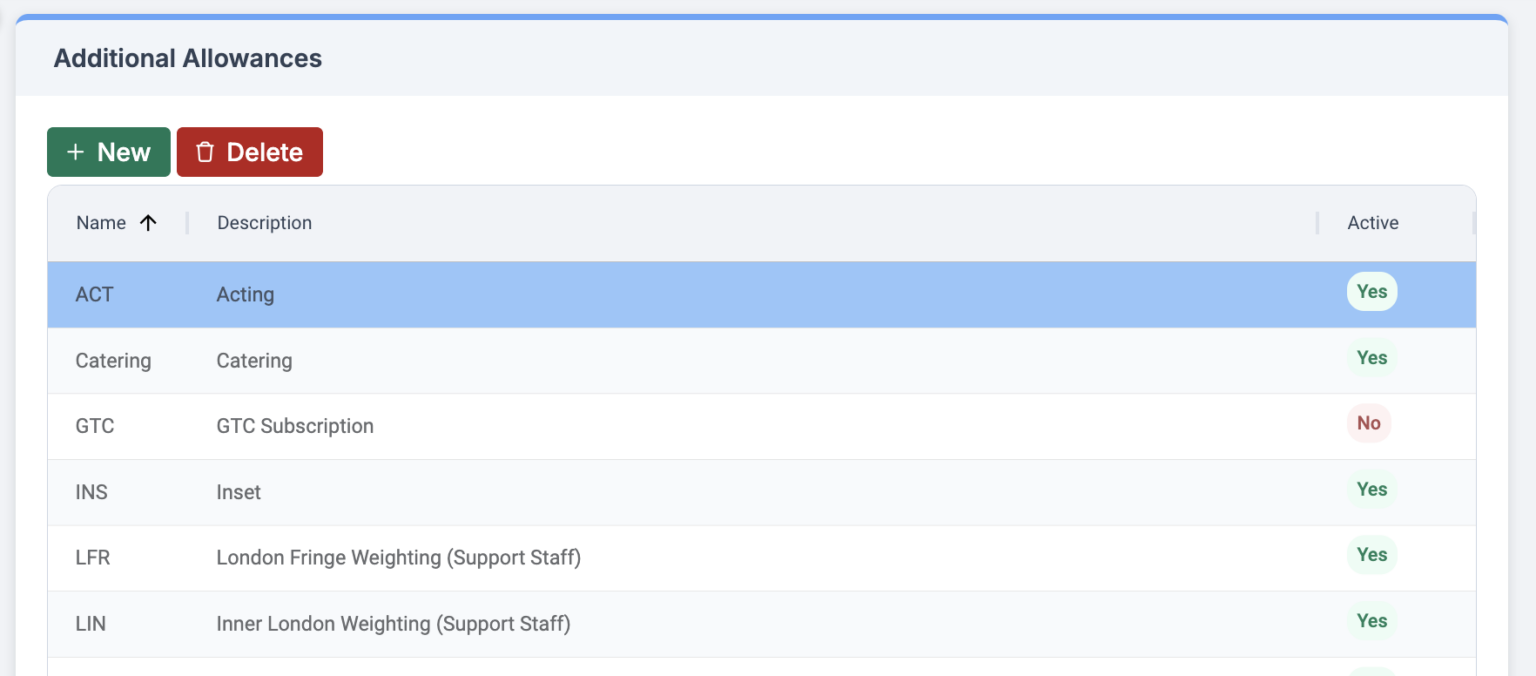Click the No badge for GTC row
The image size is (1536, 676).
click(x=1368, y=424)
